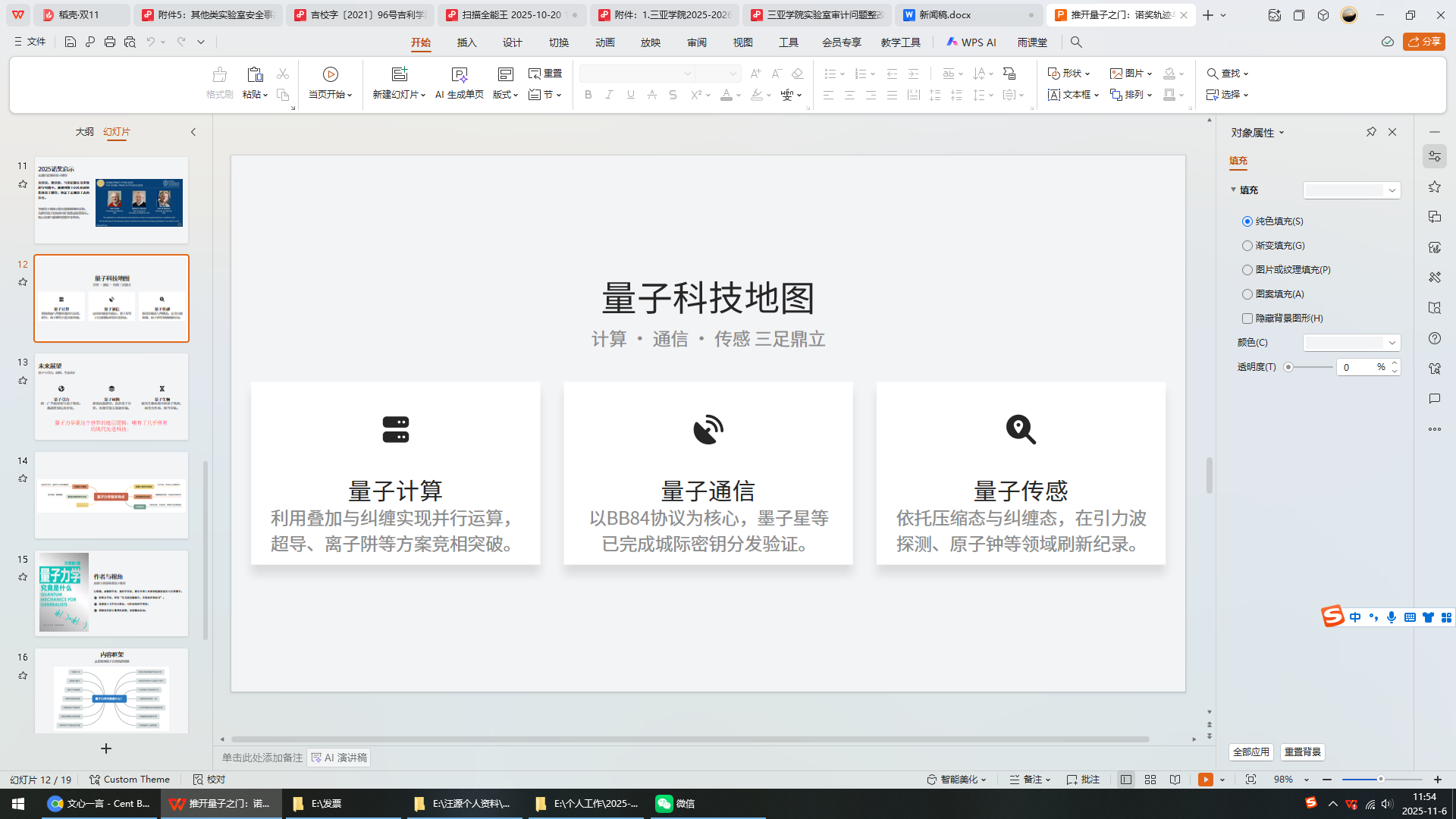Screen dimensions: 1456x819
Task: Click the Save icon in quick access bar
Action: point(70,42)
